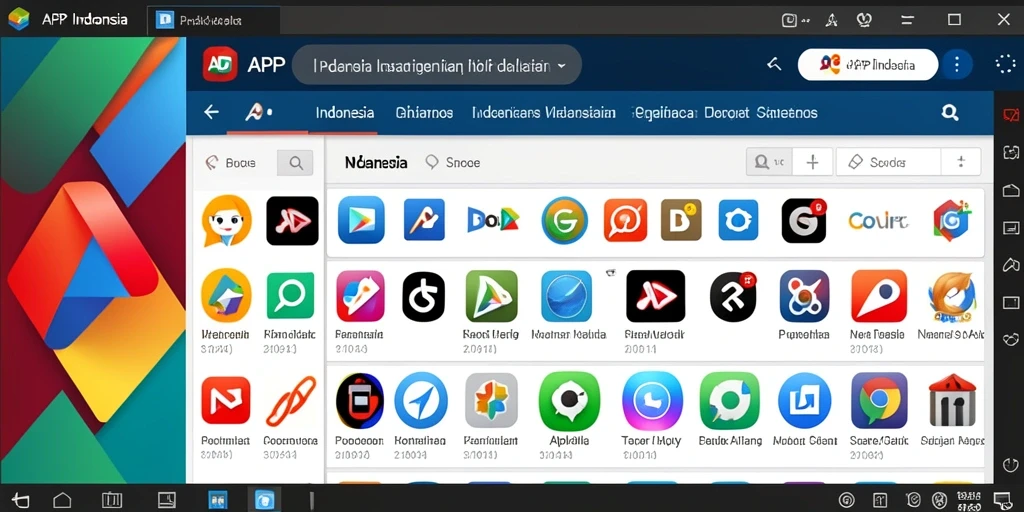Click the home icon in the bottom taskbar
Image resolution: width=1024 pixels, height=512 pixels.
click(x=62, y=500)
